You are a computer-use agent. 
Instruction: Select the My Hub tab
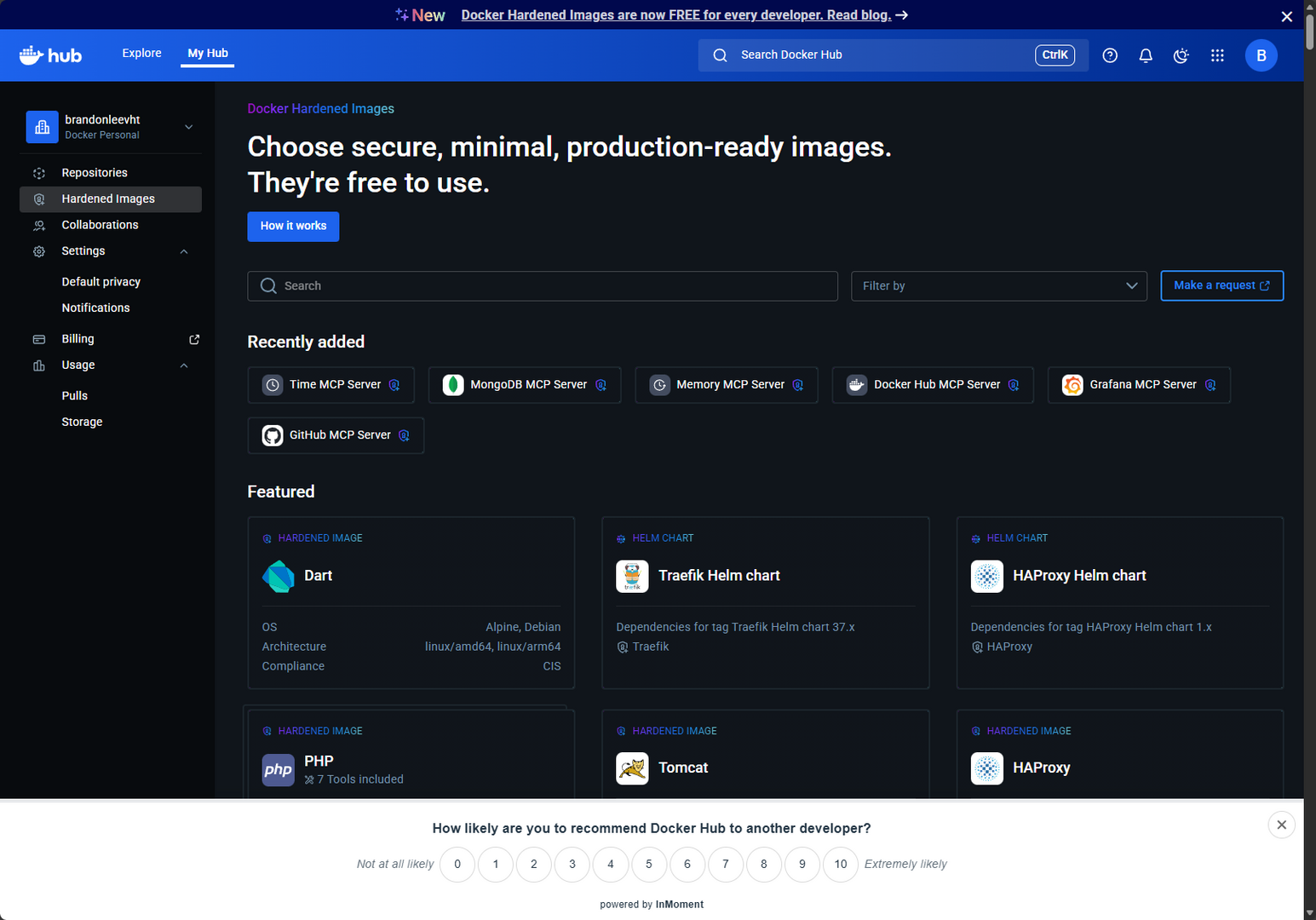pos(208,53)
